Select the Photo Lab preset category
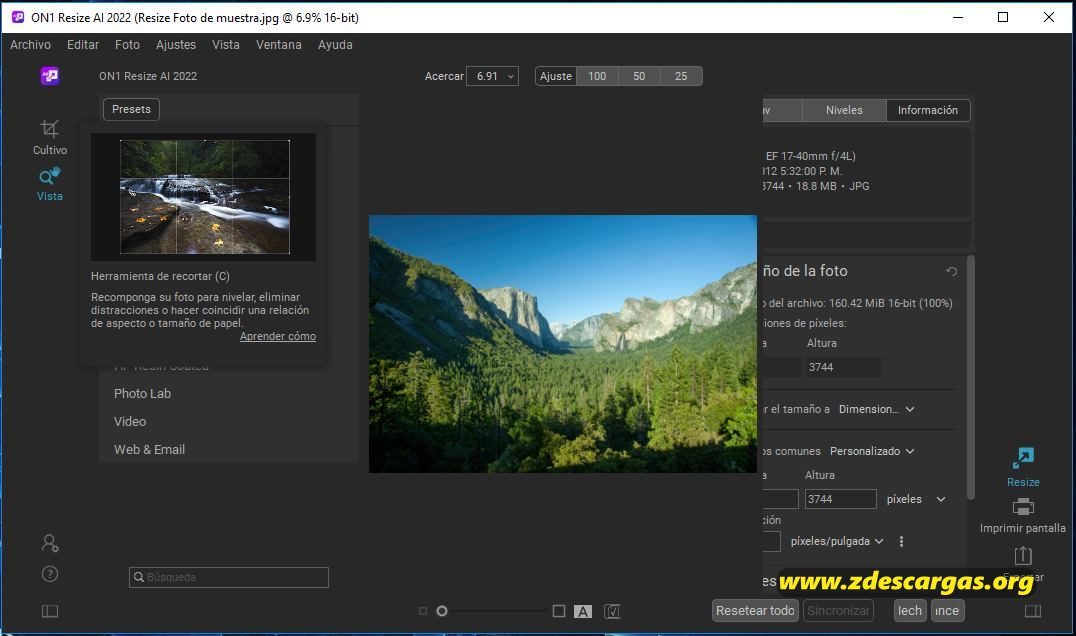 [x=142, y=393]
